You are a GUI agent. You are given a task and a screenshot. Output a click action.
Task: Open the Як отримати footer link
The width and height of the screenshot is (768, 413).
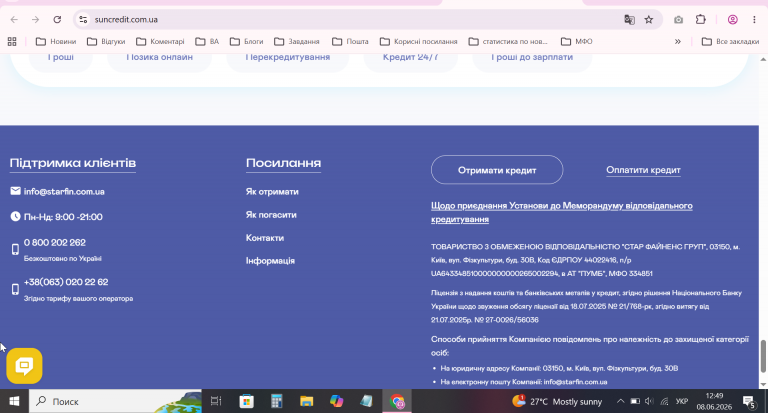(x=272, y=192)
